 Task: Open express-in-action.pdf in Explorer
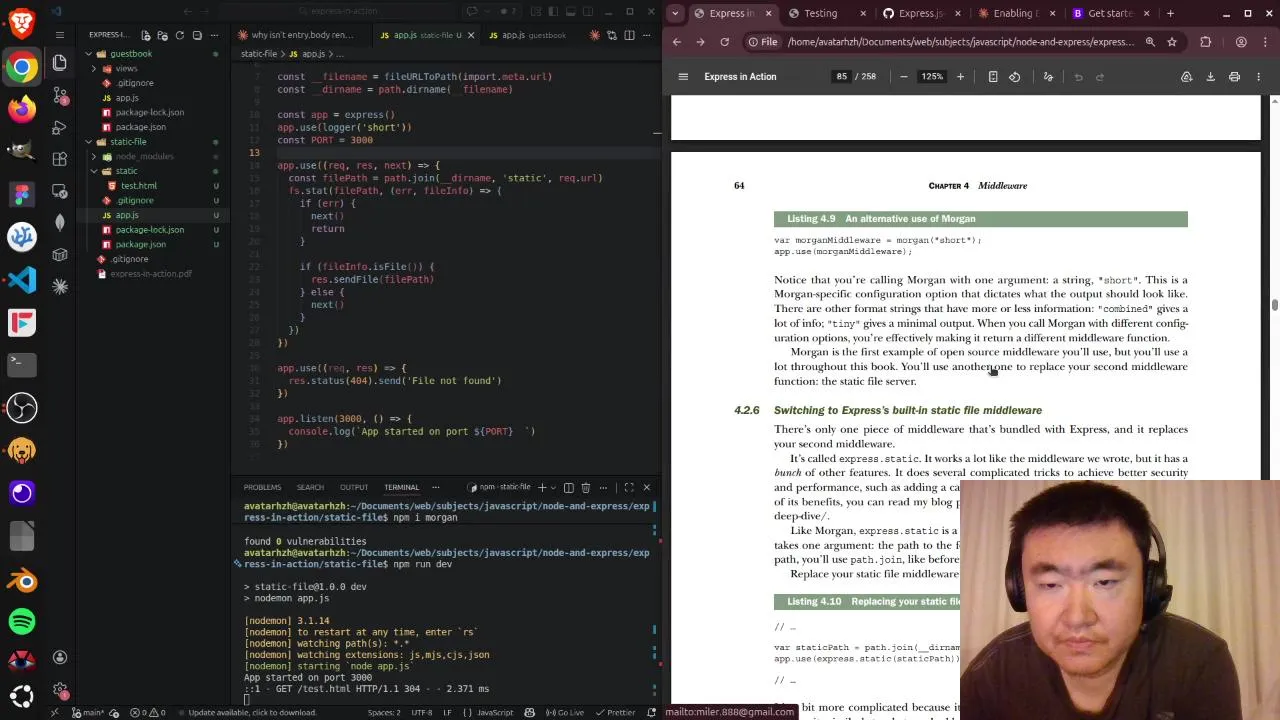pos(151,274)
